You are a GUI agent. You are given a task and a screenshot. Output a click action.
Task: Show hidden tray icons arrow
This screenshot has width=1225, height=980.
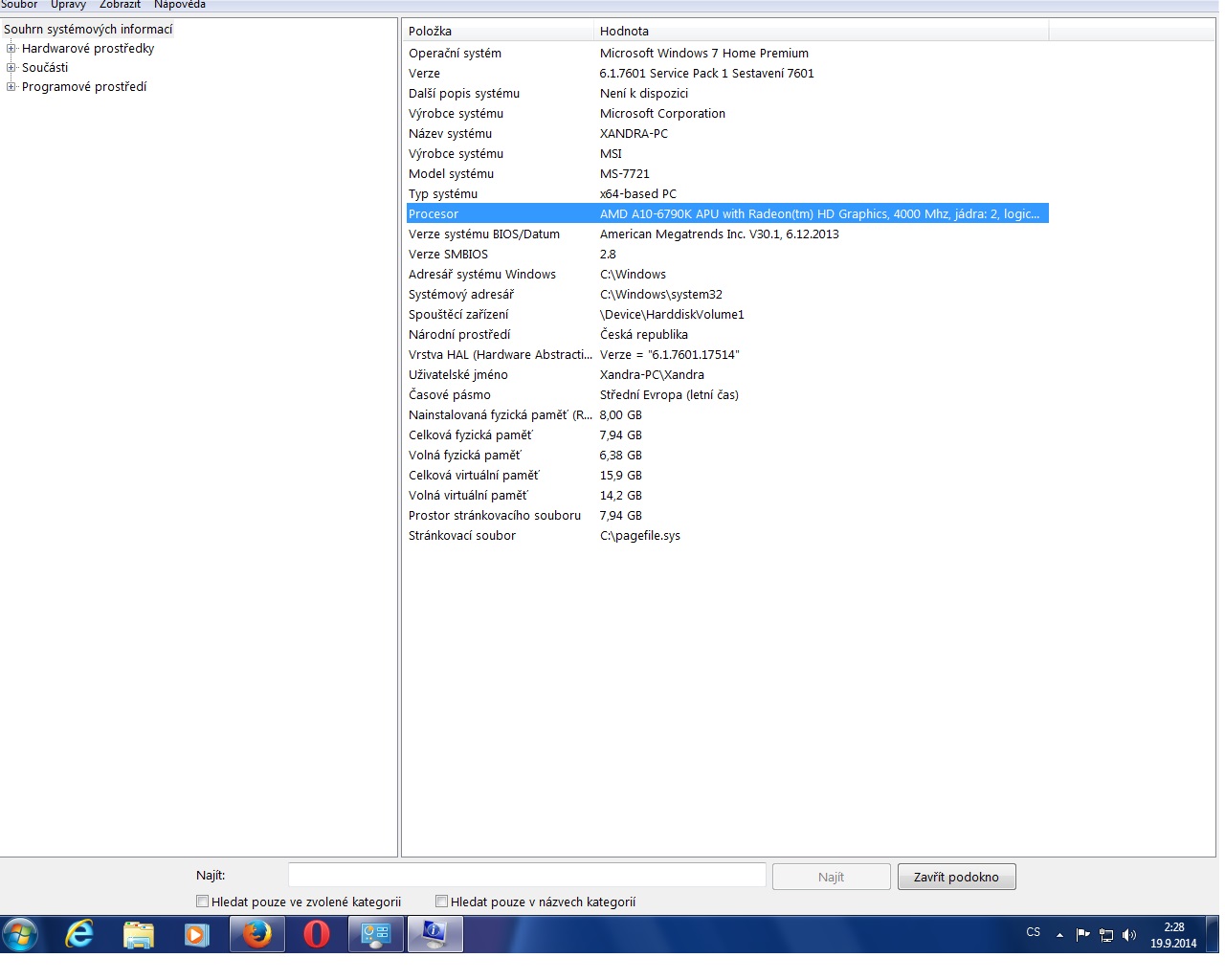(1059, 935)
